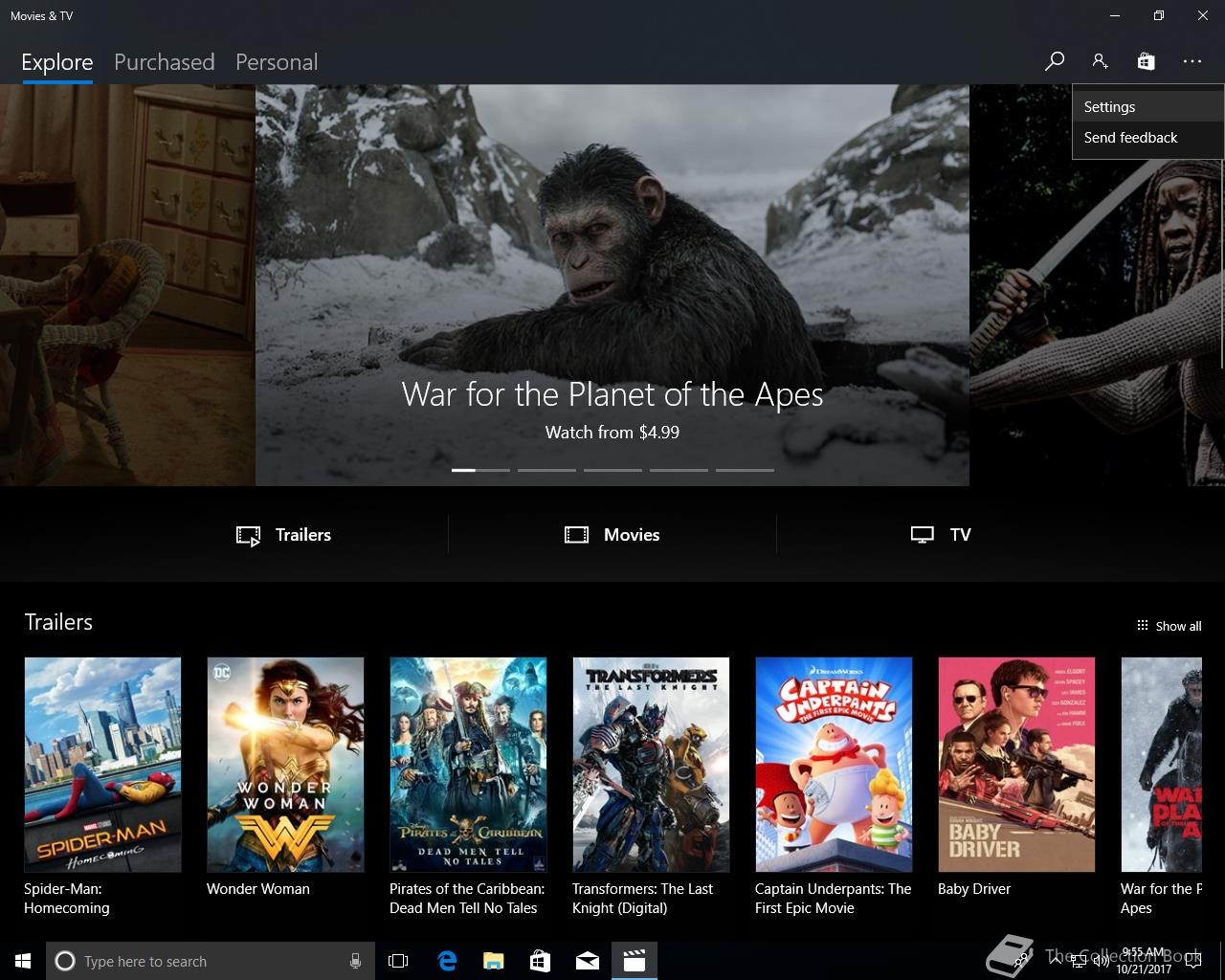Switch to the Purchased tab
The height and width of the screenshot is (980, 1225).
click(x=164, y=62)
